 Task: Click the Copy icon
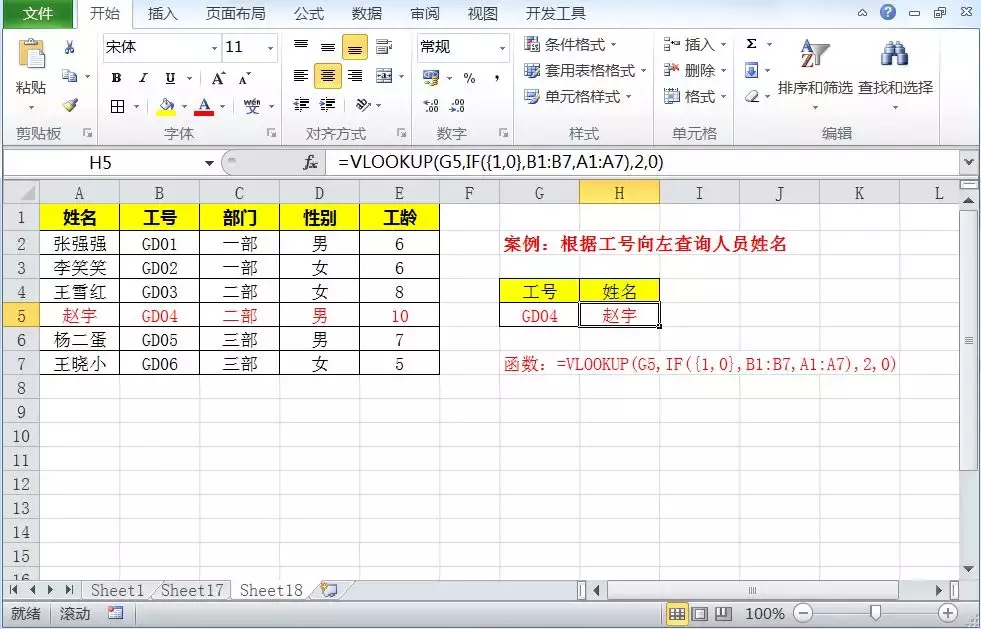tap(69, 76)
